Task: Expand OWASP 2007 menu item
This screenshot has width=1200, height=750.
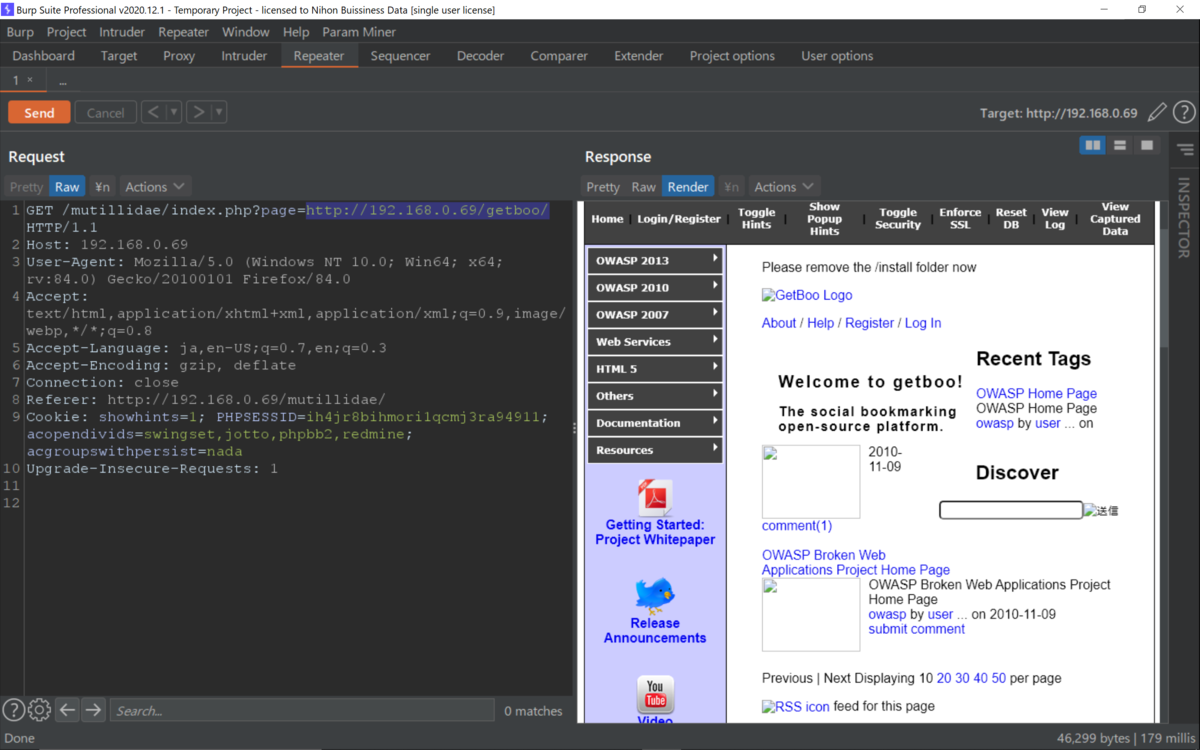Action: pyautogui.click(x=655, y=314)
